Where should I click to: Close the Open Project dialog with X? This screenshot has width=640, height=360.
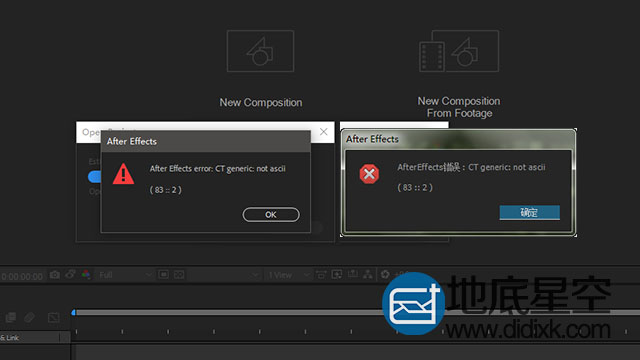[x=324, y=131]
